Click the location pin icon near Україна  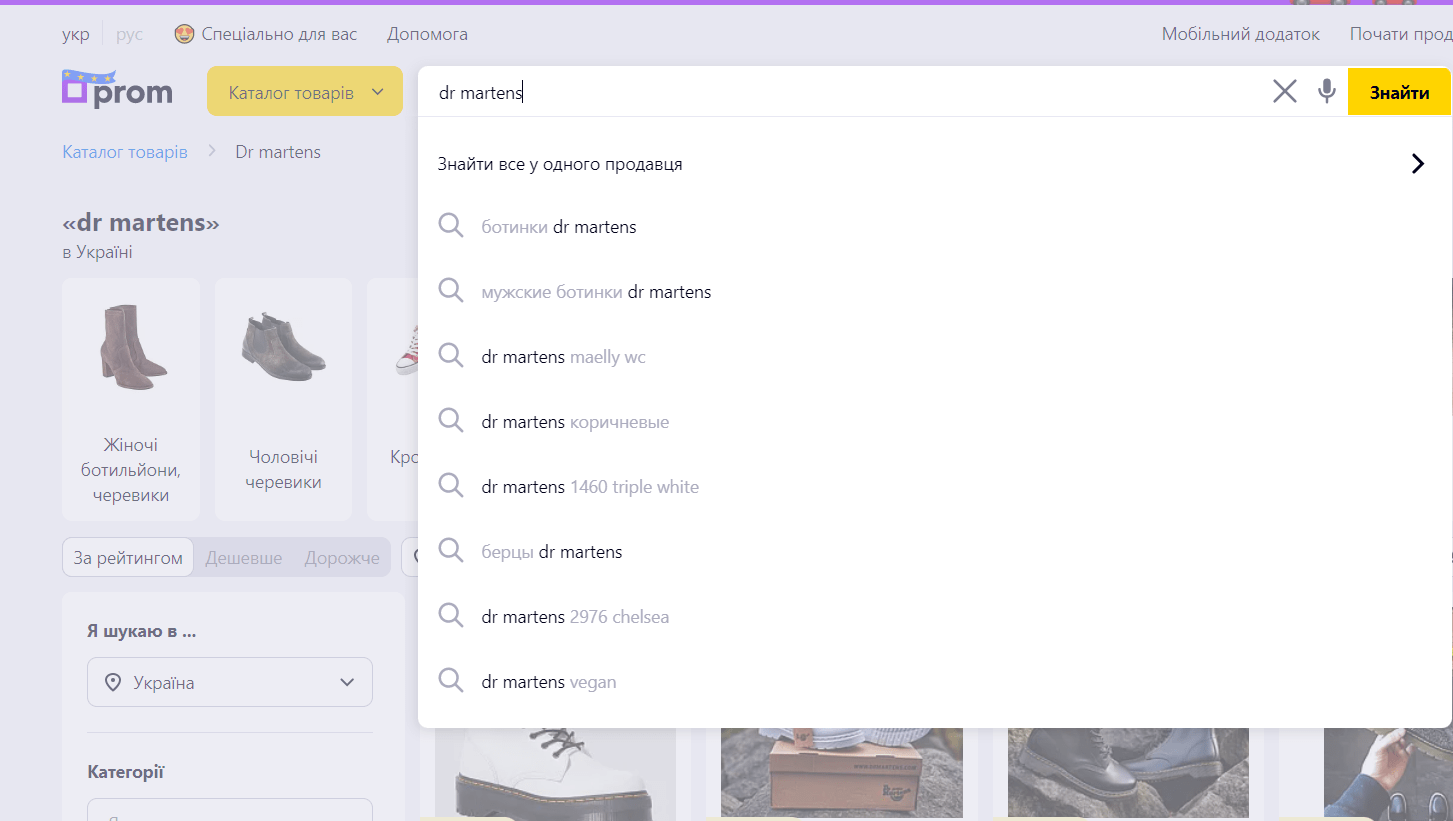113,682
